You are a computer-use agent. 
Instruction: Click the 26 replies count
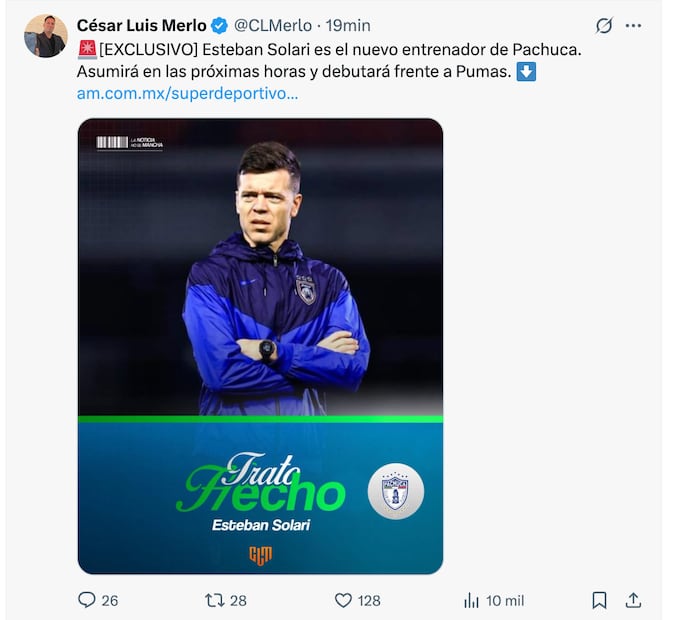coord(110,600)
